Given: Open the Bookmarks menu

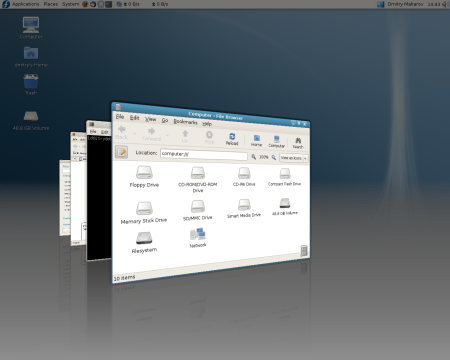Looking at the screenshot, I should tap(185, 122).
